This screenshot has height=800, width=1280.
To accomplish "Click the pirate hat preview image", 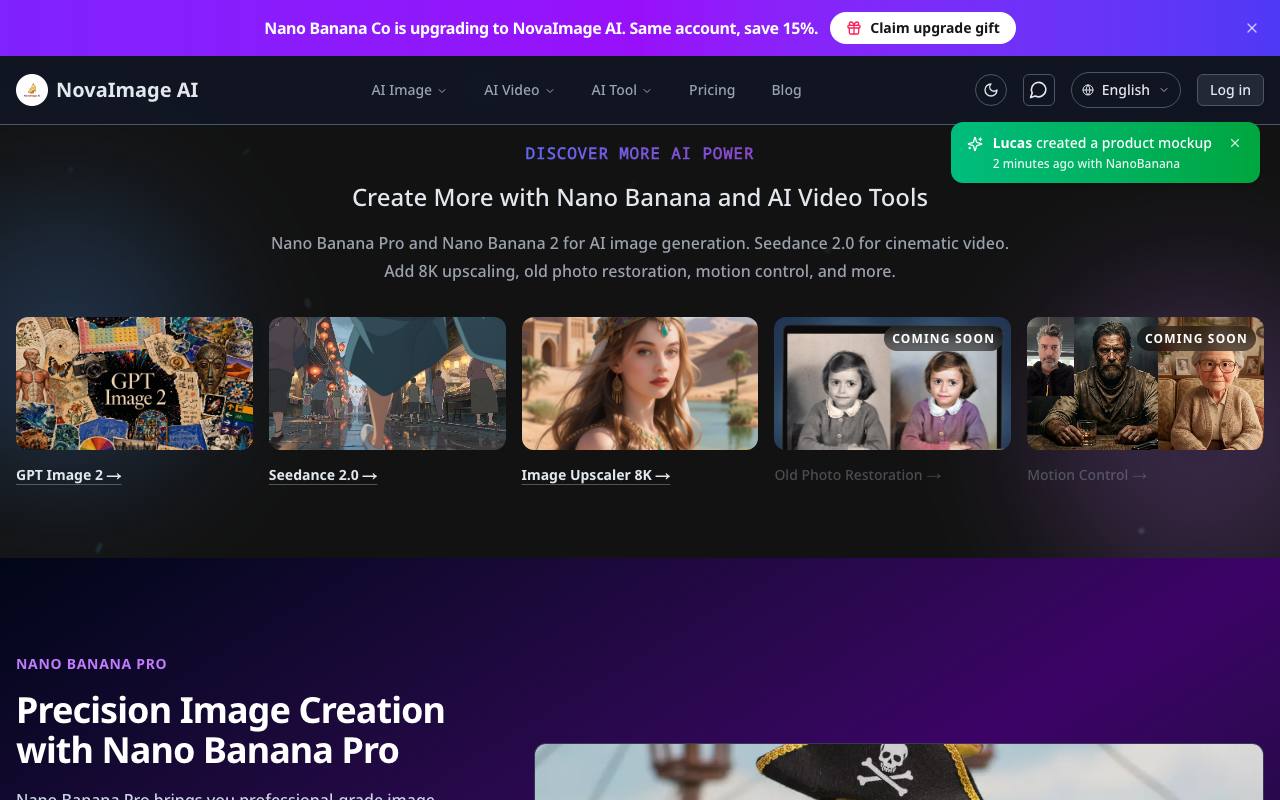I will tap(899, 772).
